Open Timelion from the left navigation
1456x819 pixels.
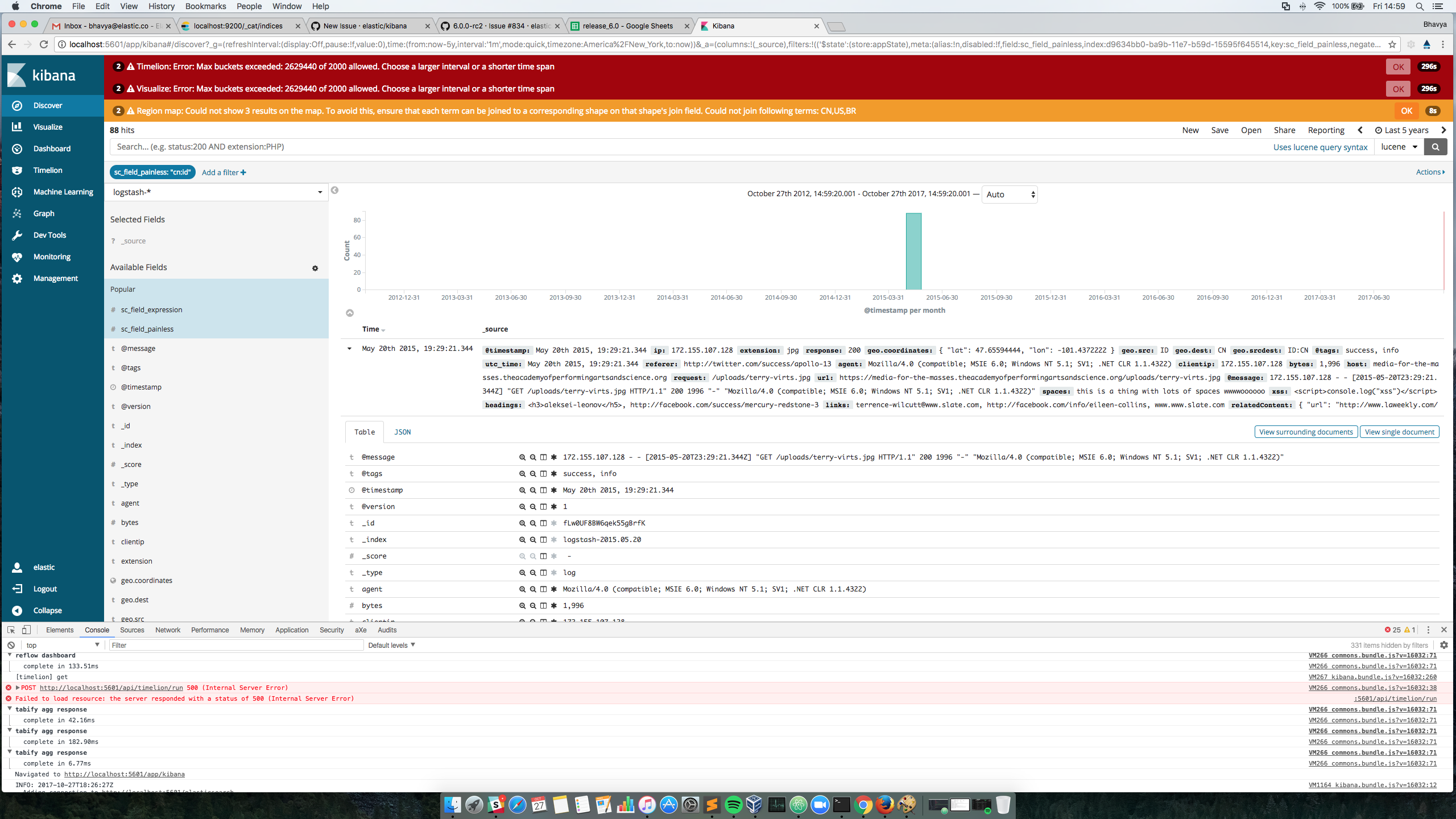click(x=47, y=170)
